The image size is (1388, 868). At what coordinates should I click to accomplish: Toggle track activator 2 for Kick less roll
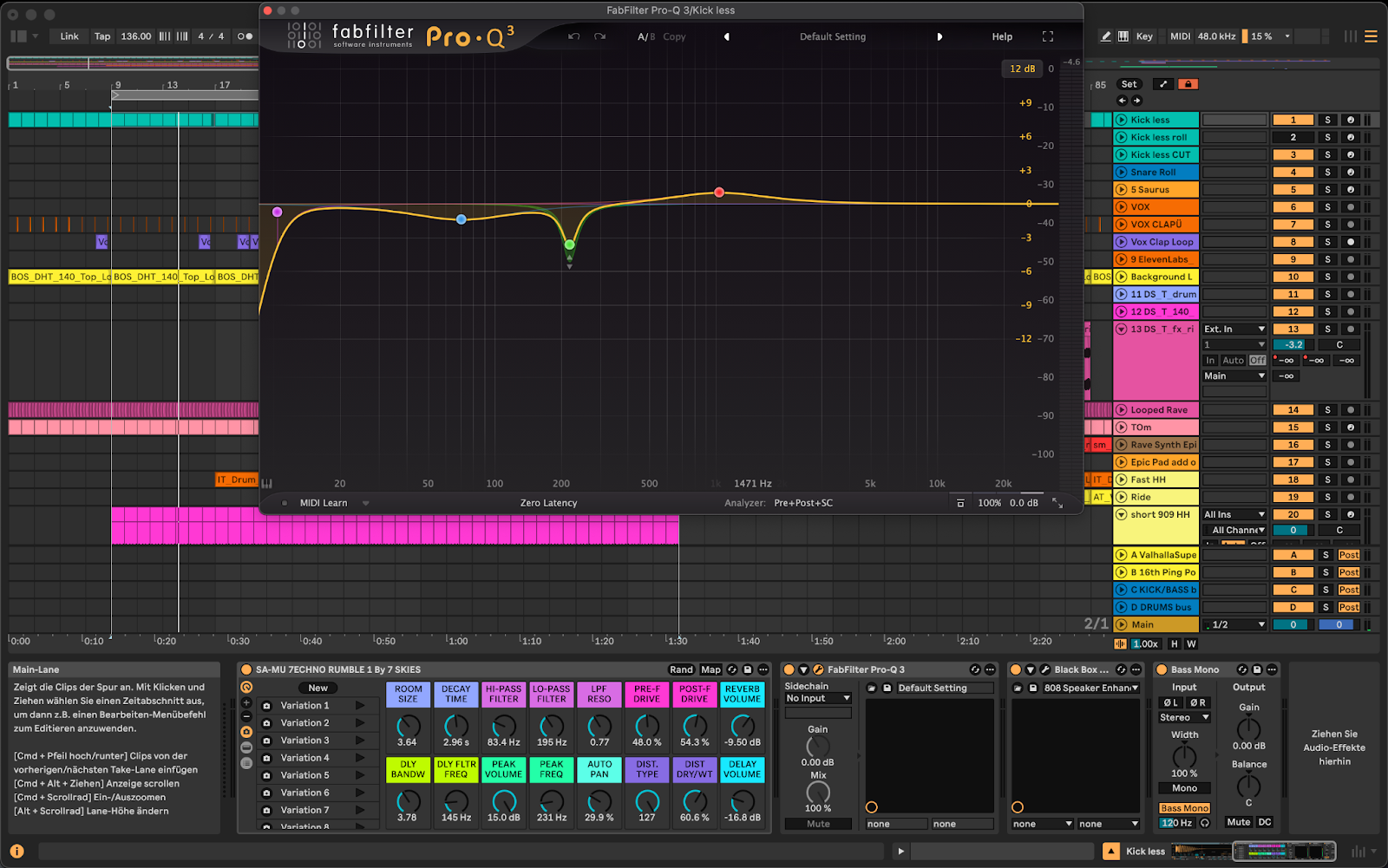(x=1293, y=137)
